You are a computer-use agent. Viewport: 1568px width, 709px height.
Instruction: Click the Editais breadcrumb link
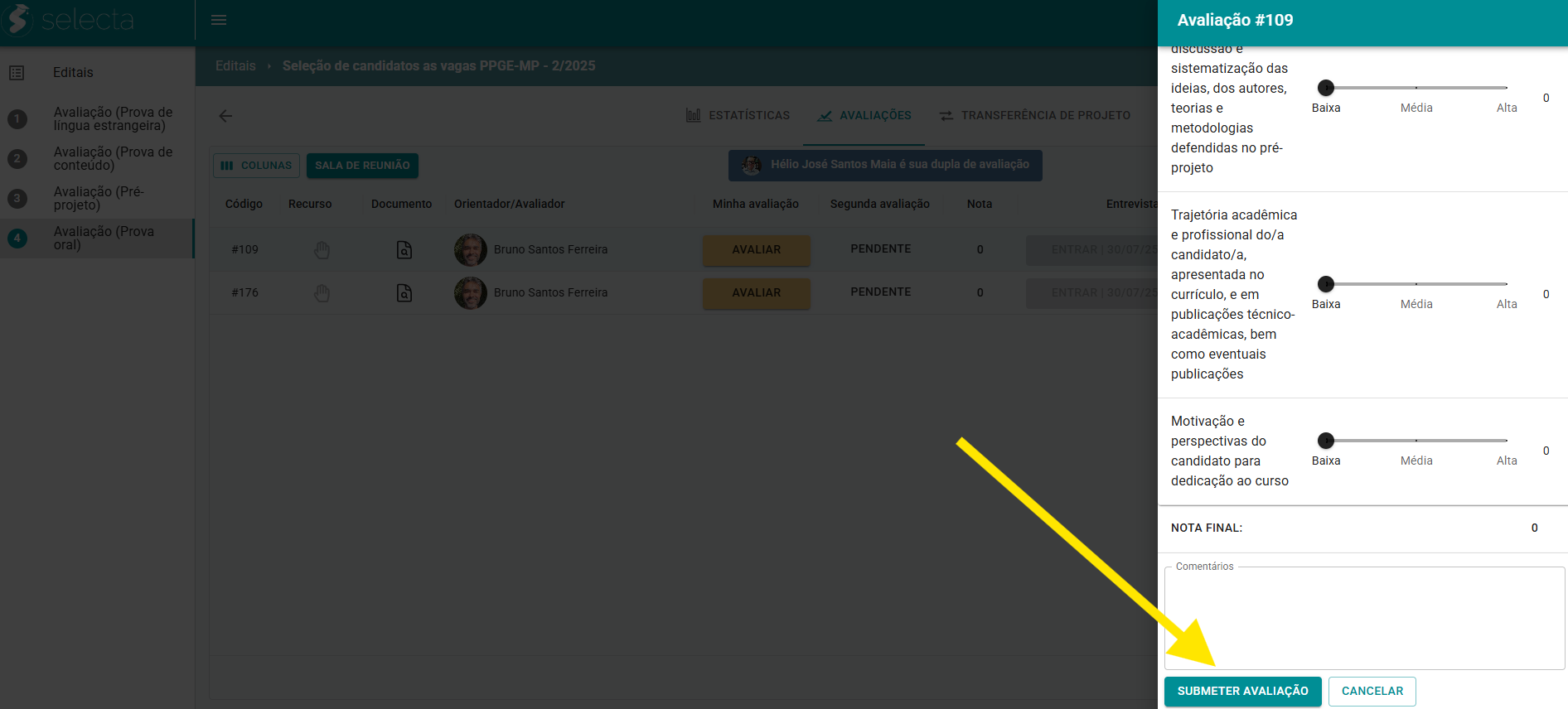click(235, 65)
